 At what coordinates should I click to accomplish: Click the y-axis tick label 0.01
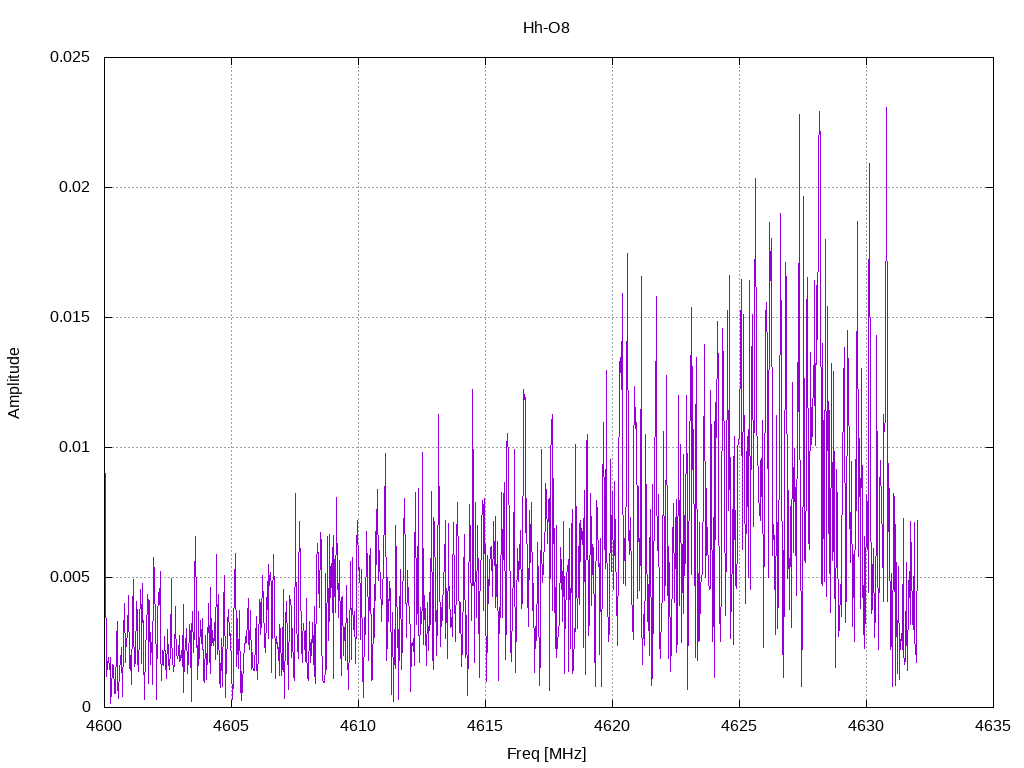click(74, 447)
